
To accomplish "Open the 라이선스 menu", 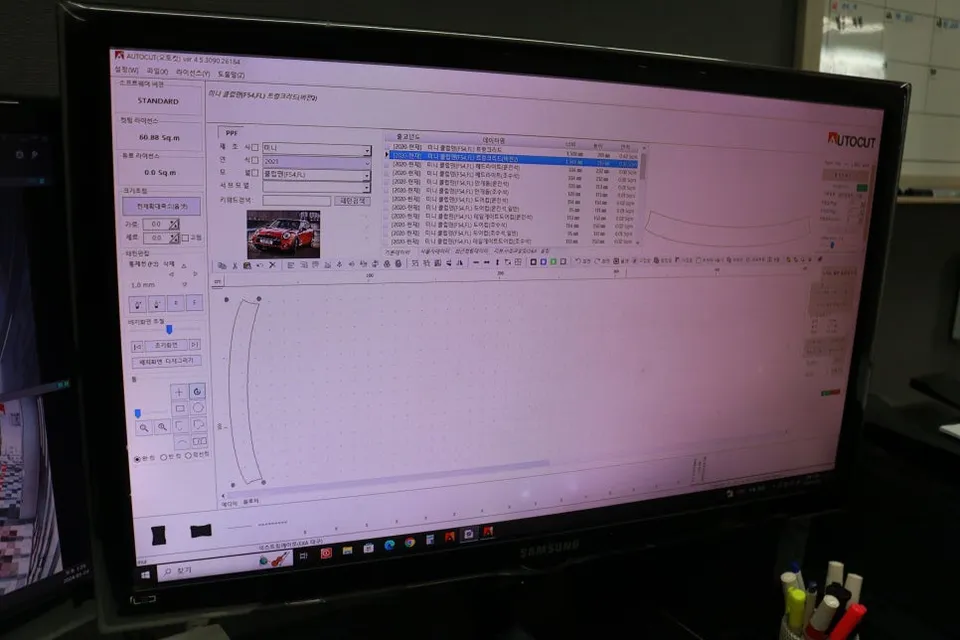I will coord(193,73).
